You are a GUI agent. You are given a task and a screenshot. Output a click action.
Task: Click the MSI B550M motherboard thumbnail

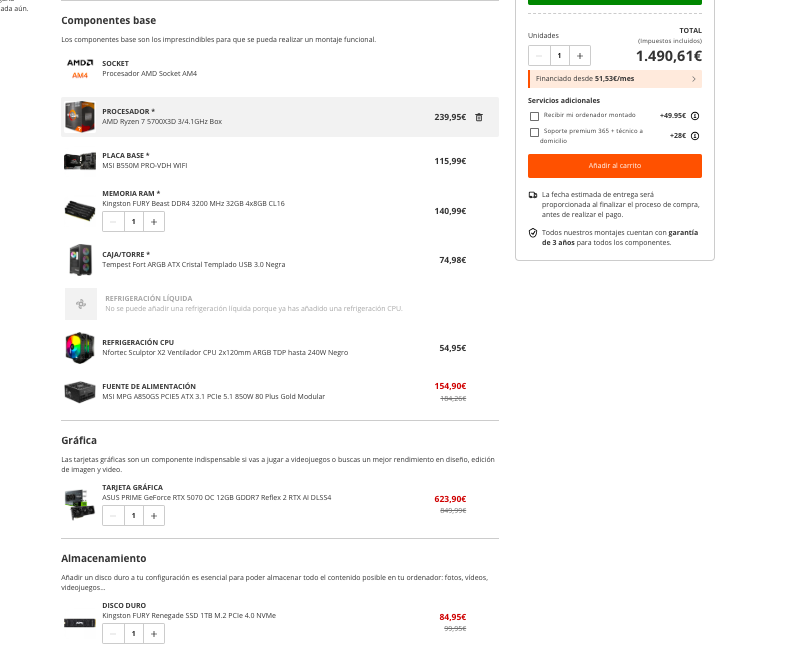click(x=80, y=161)
